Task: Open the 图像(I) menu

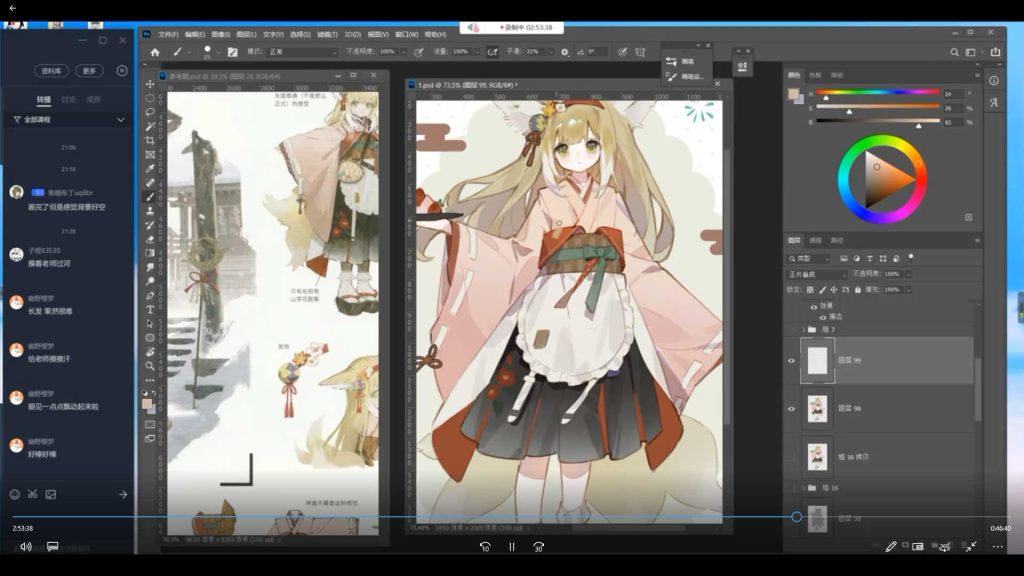Action: 220,34
